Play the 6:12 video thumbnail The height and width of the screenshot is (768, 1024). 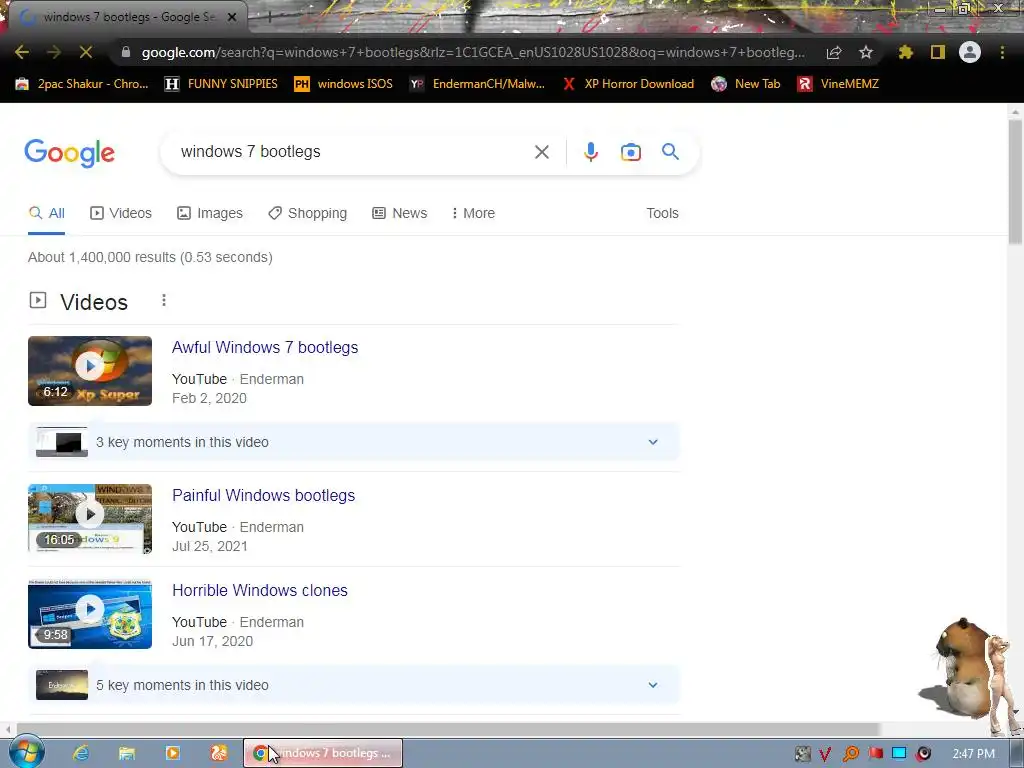pyautogui.click(x=90, y=371)
